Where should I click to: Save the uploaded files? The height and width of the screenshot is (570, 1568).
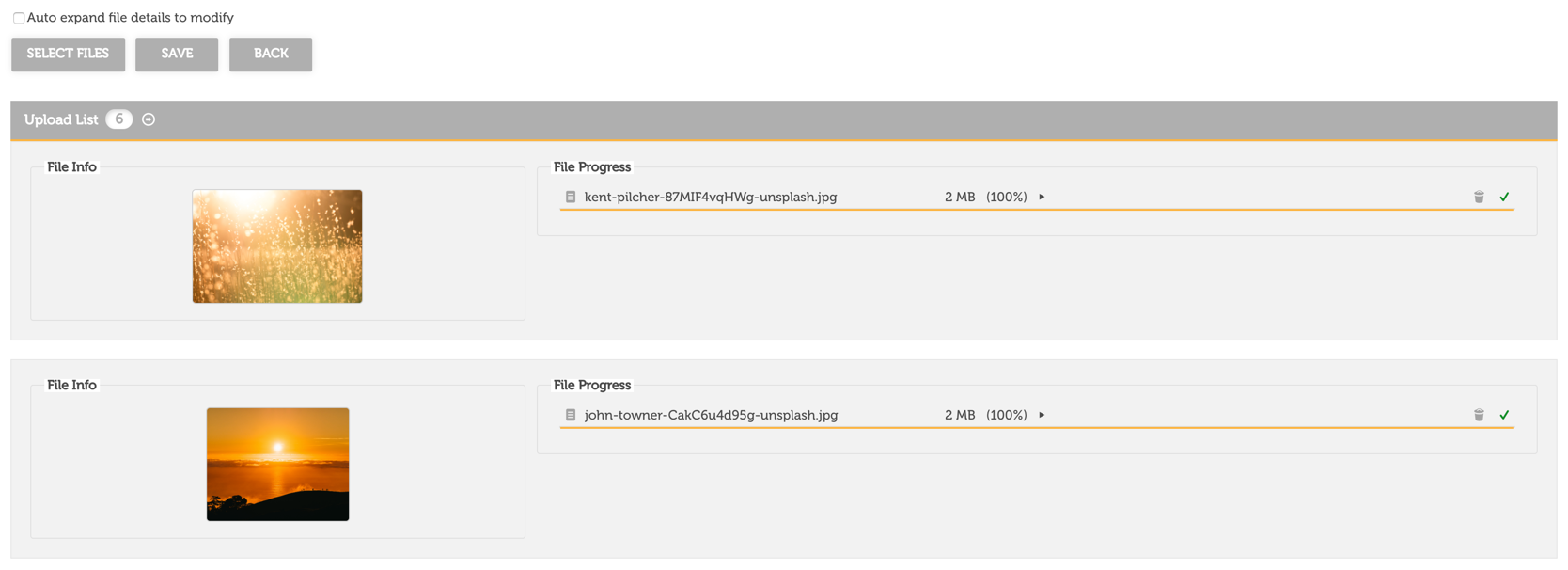(x=177, y=54)
